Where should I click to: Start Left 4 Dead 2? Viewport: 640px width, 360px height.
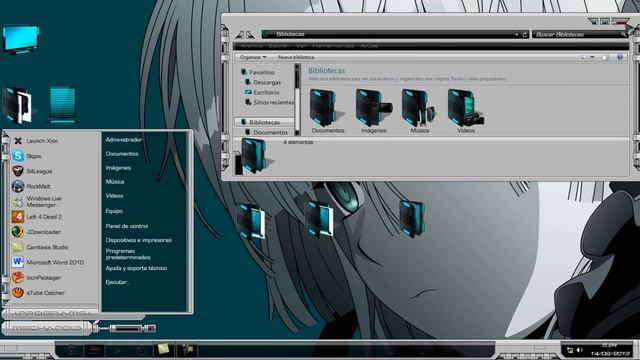(x=37, y=217)
